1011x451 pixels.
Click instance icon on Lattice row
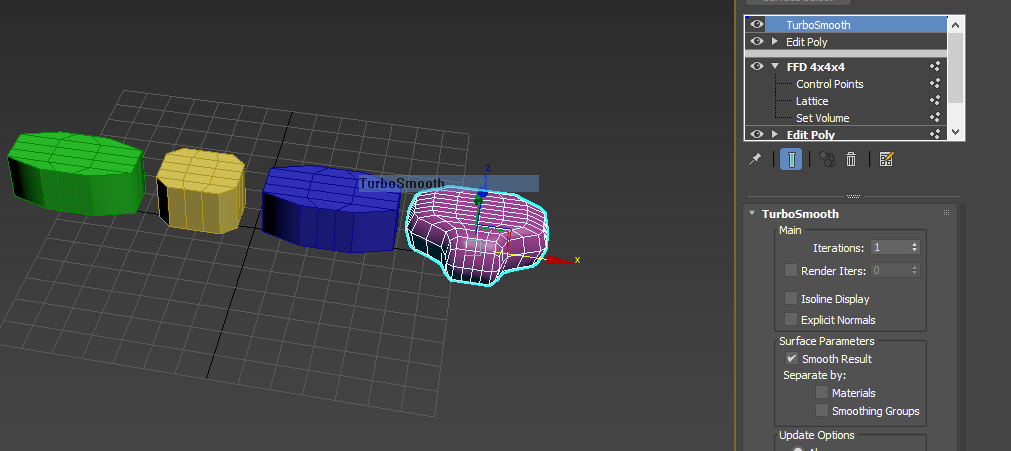(x=934, y=100)
